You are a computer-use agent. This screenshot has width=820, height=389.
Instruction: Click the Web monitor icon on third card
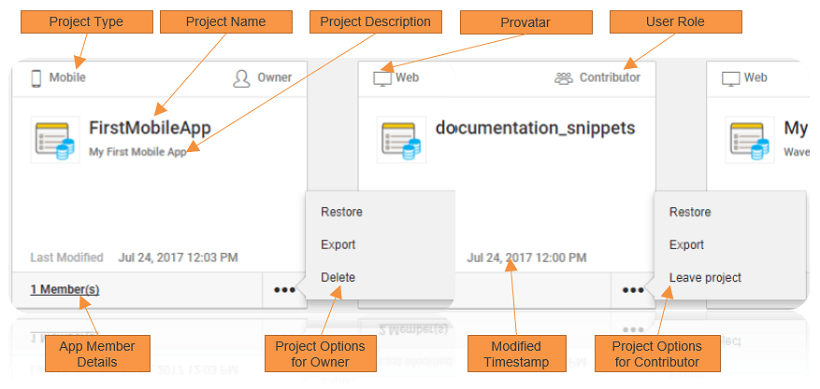pyautogui.click(x=731, y=78)
